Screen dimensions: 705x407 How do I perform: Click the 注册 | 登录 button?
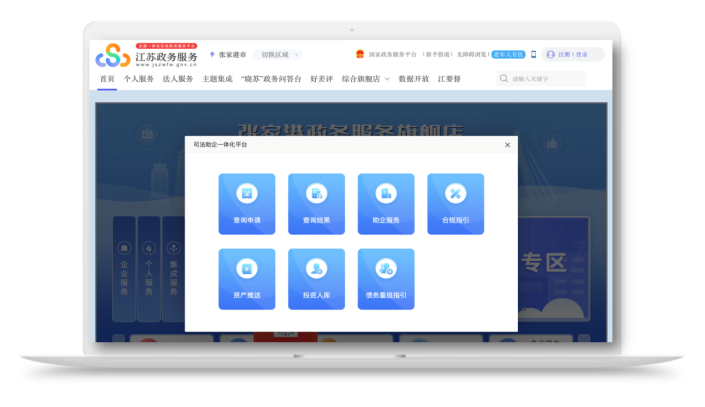pos(572,55)
